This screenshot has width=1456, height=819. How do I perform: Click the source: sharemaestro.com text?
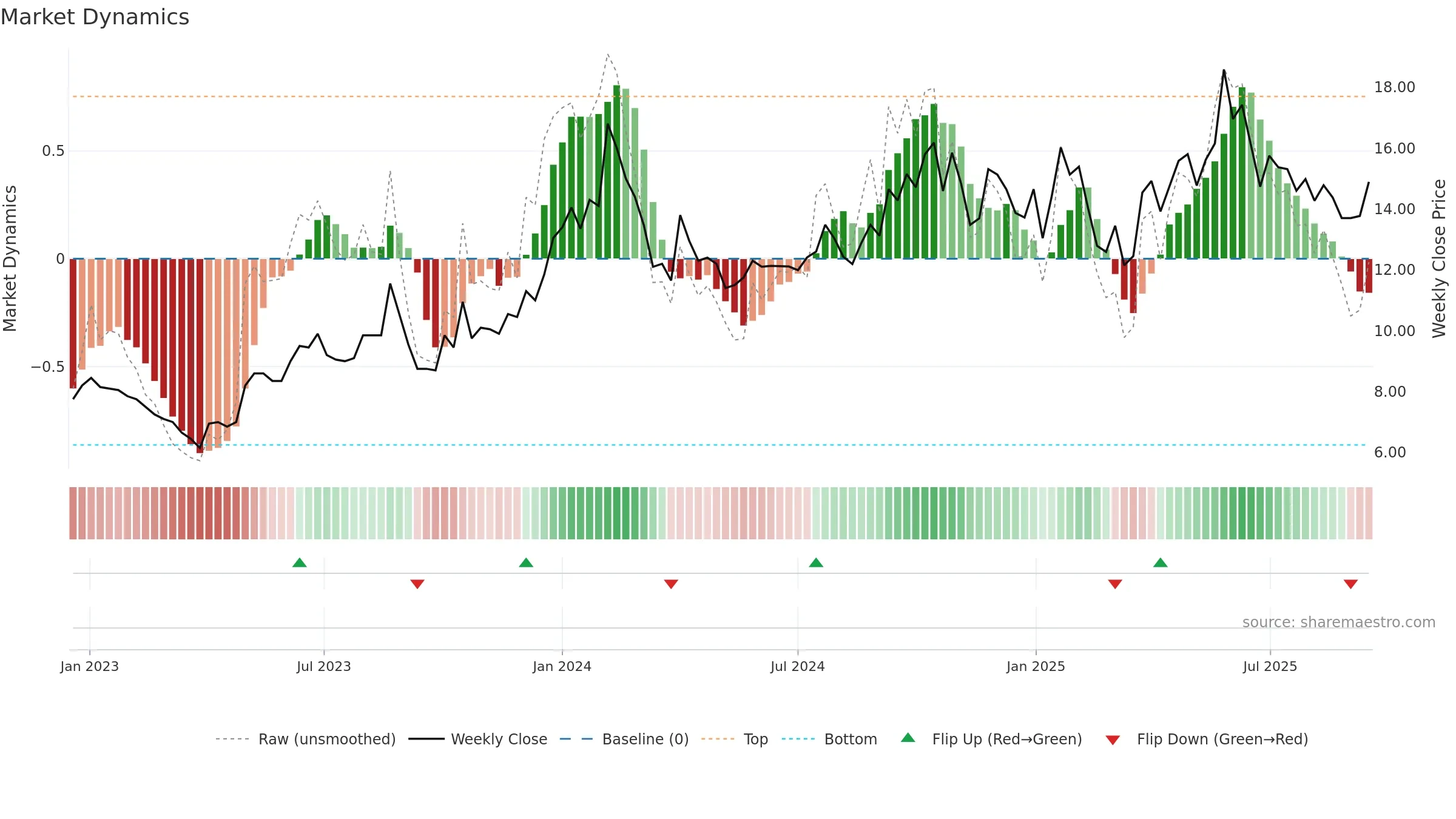pyautogui.click(x=1339, y=622)
